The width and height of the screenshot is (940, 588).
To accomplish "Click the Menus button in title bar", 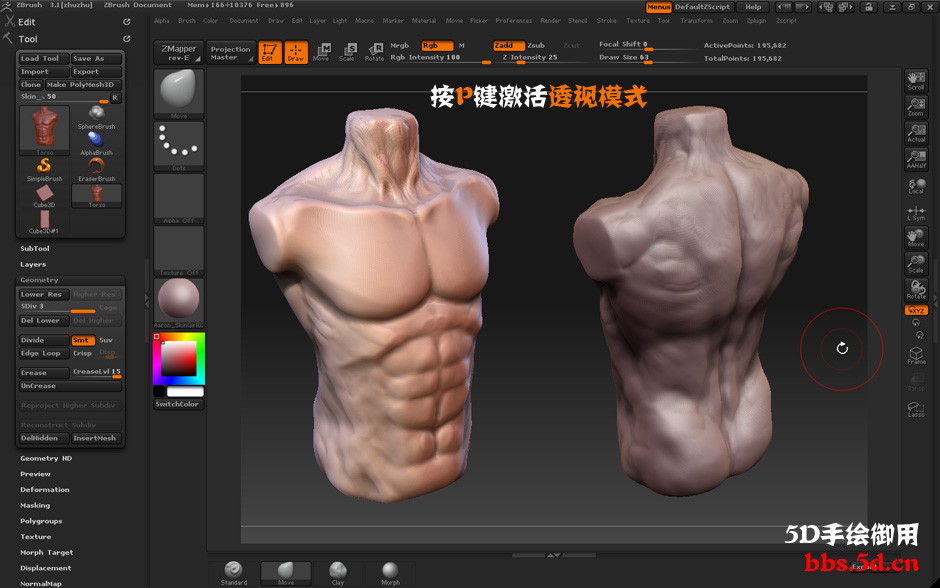I will pyautogui.click(x=658, y=7).
